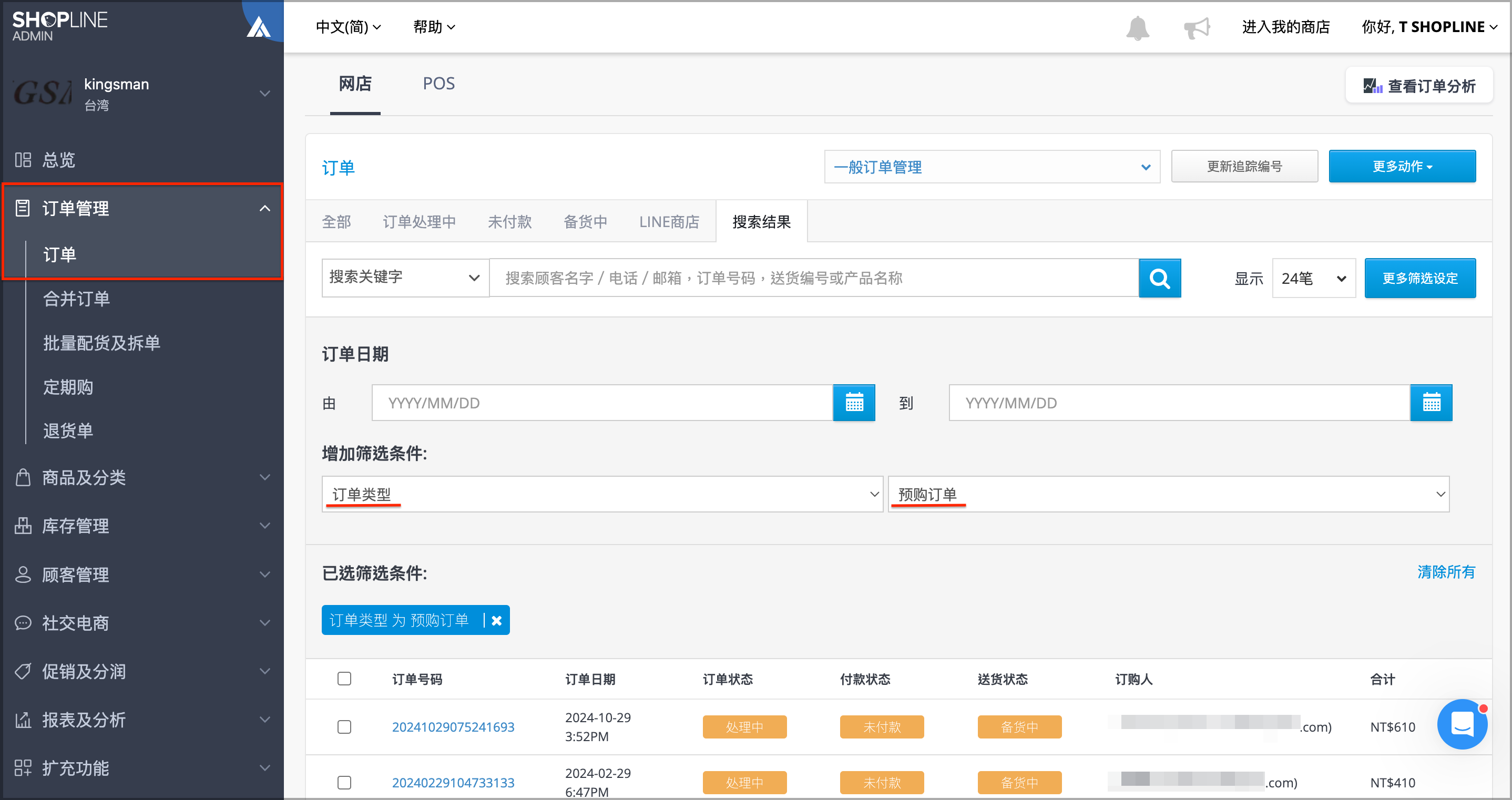Open 退货单 in sidebar
This screenshot has height=800, width=1512.
(68, 430)
